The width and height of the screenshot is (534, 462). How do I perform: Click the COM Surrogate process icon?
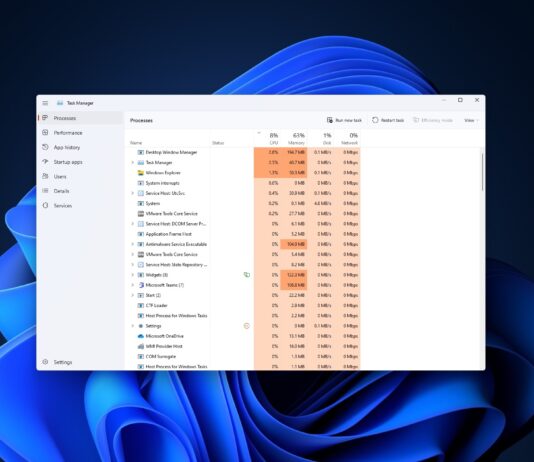[140, 356]
